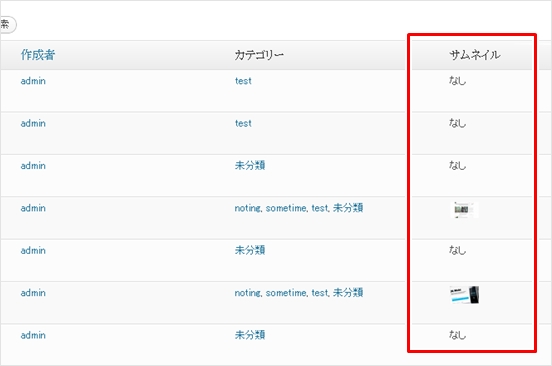Screen dimensions: 552x366
Task: Click the サムネイル column header
Action: (475, 55)
